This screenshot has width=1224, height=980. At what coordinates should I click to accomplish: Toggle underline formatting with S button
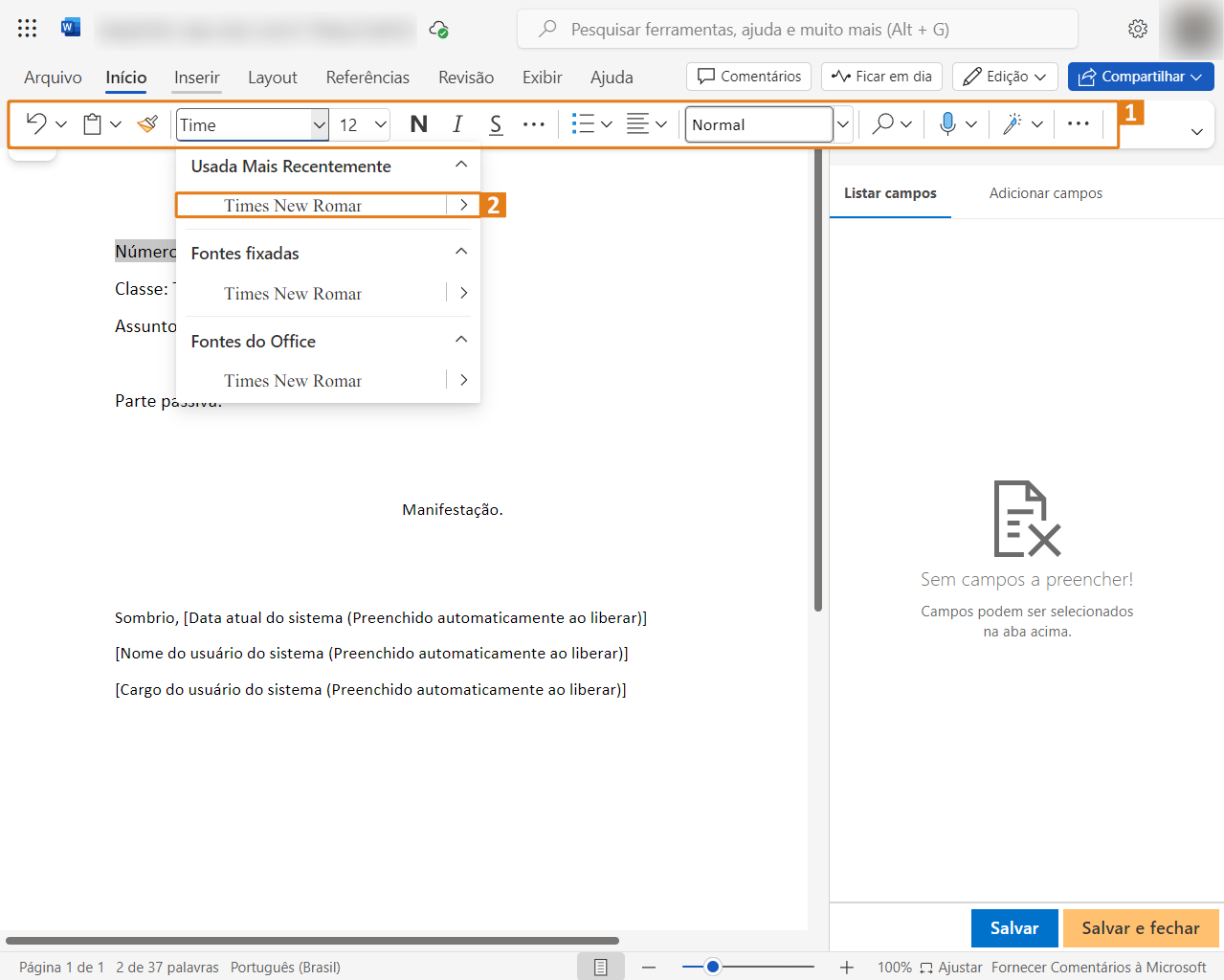click(x=496, y=123)
